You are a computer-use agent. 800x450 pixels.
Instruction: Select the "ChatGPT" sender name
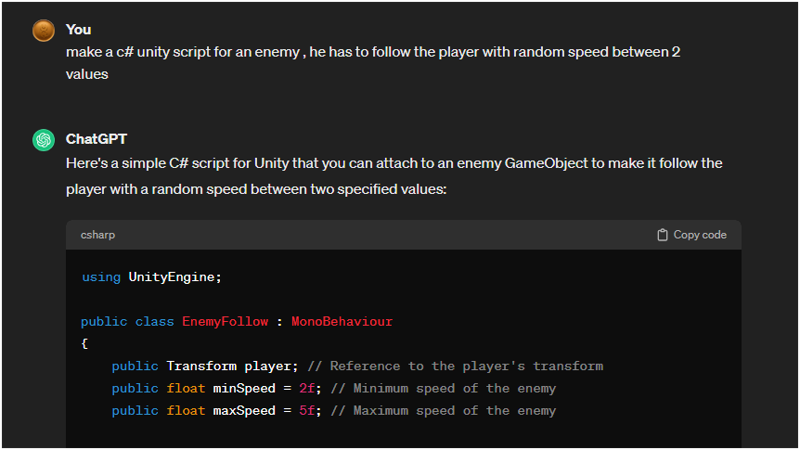96,139
